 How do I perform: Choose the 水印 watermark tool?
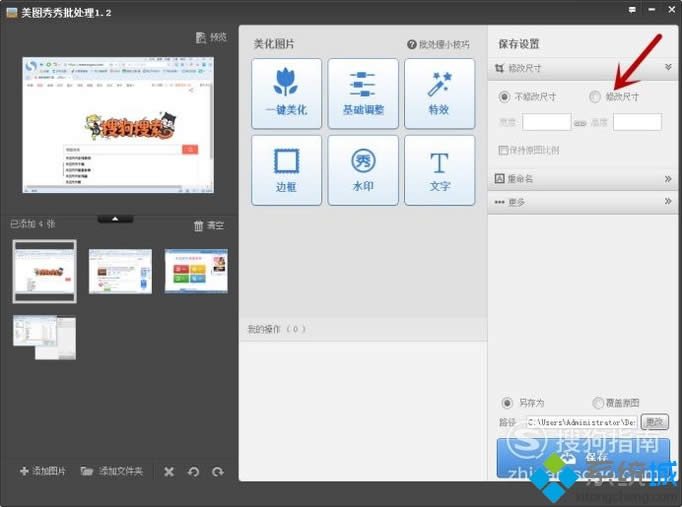(x=363, y=169)
